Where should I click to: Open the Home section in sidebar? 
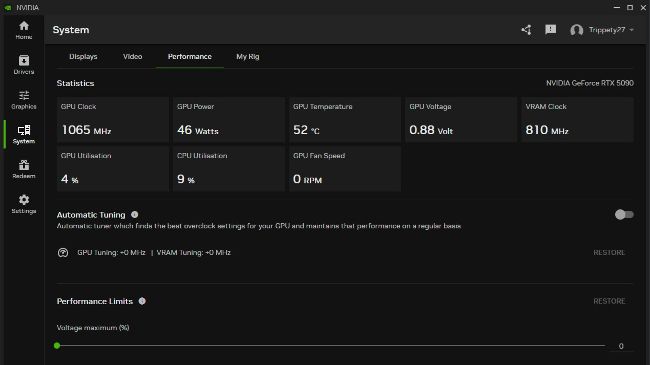pos(24,30)
